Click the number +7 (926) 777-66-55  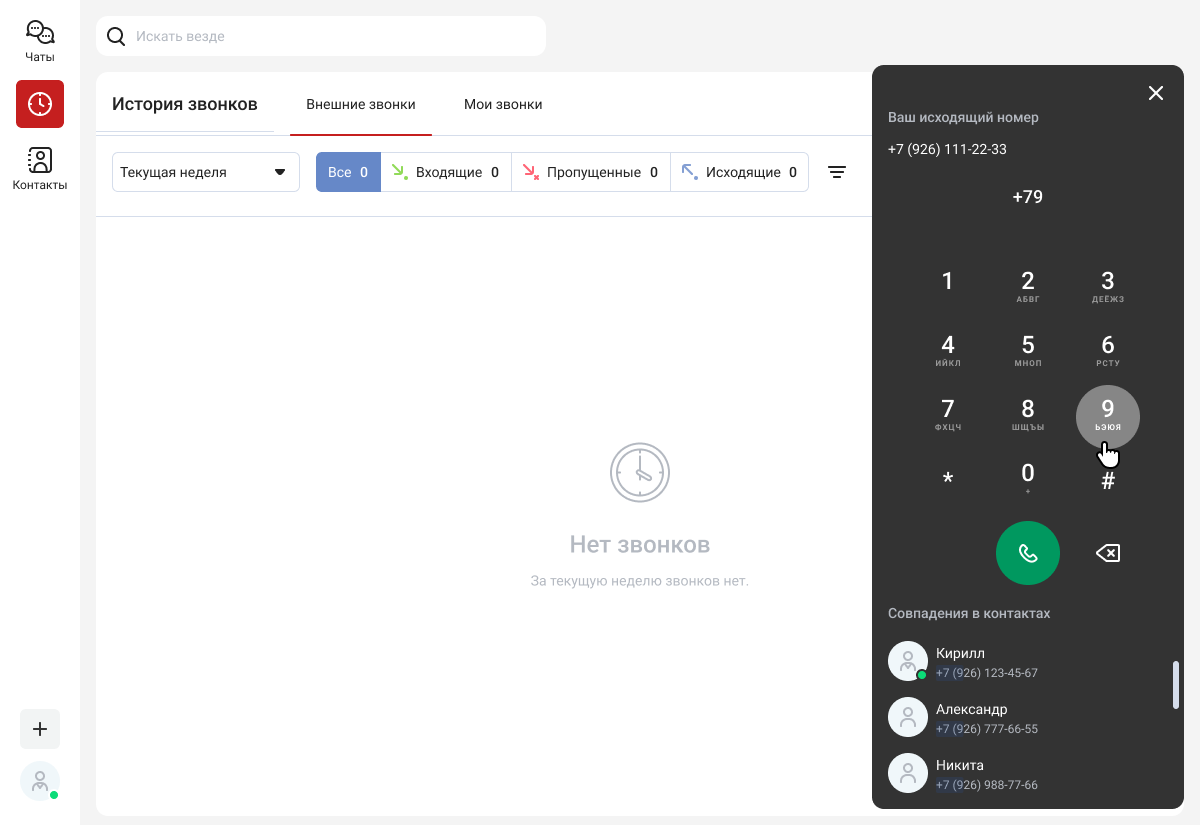click(x=987, y=729)
